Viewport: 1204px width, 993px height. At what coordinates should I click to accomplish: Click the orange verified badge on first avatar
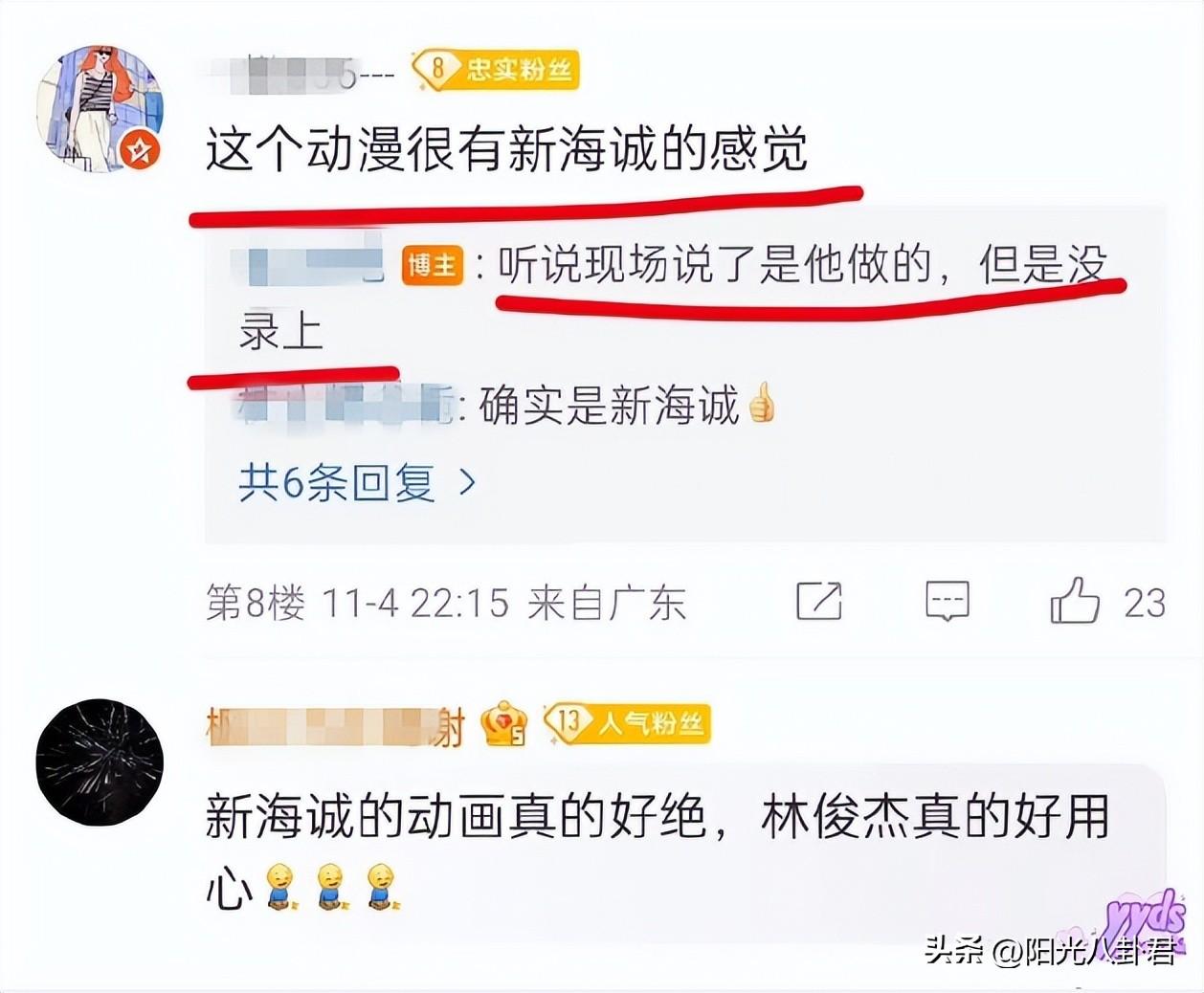click(141, 150)
